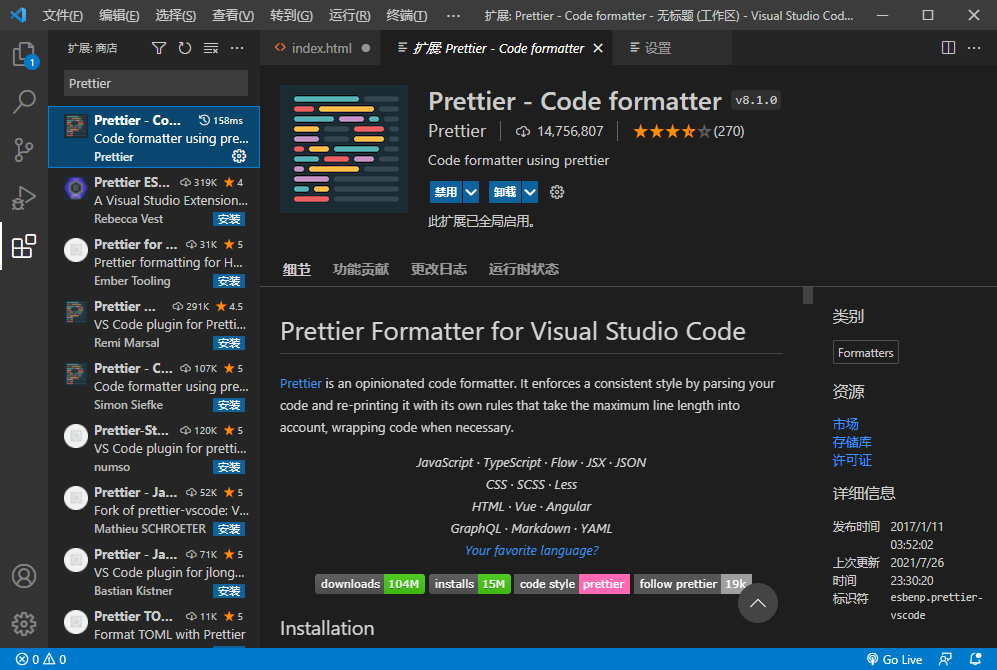Click gear icon beside the uninstall button

[x=557, y=192]
